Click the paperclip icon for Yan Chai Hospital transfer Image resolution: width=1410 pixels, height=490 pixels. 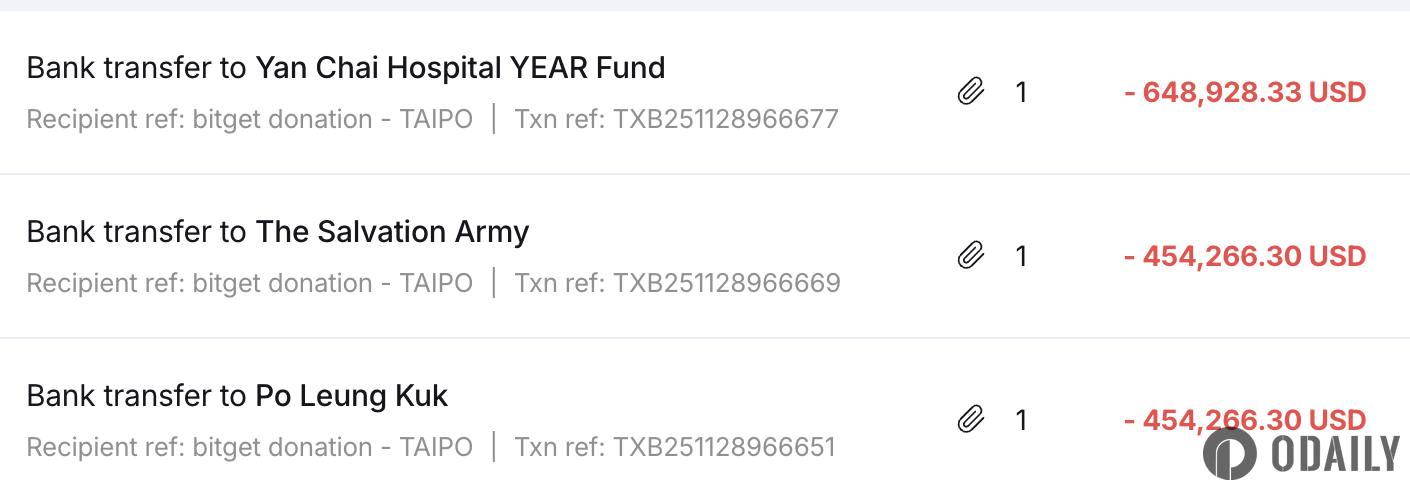[971, 93]
